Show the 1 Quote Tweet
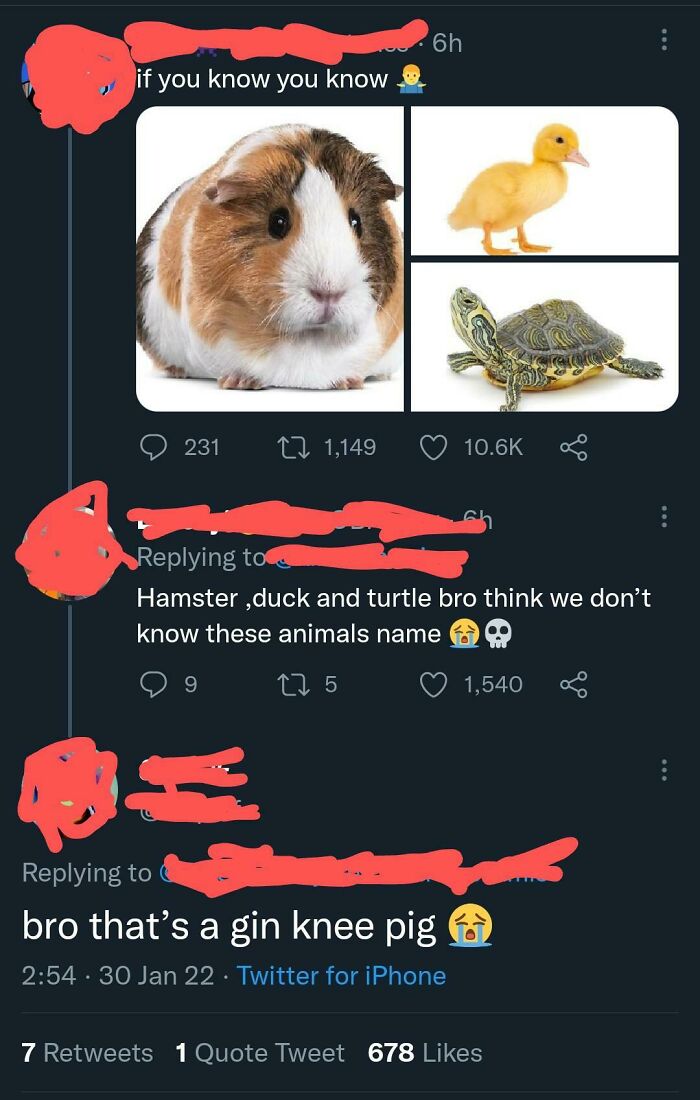This screenshot has height=1100, width=700. [260, 1053]
